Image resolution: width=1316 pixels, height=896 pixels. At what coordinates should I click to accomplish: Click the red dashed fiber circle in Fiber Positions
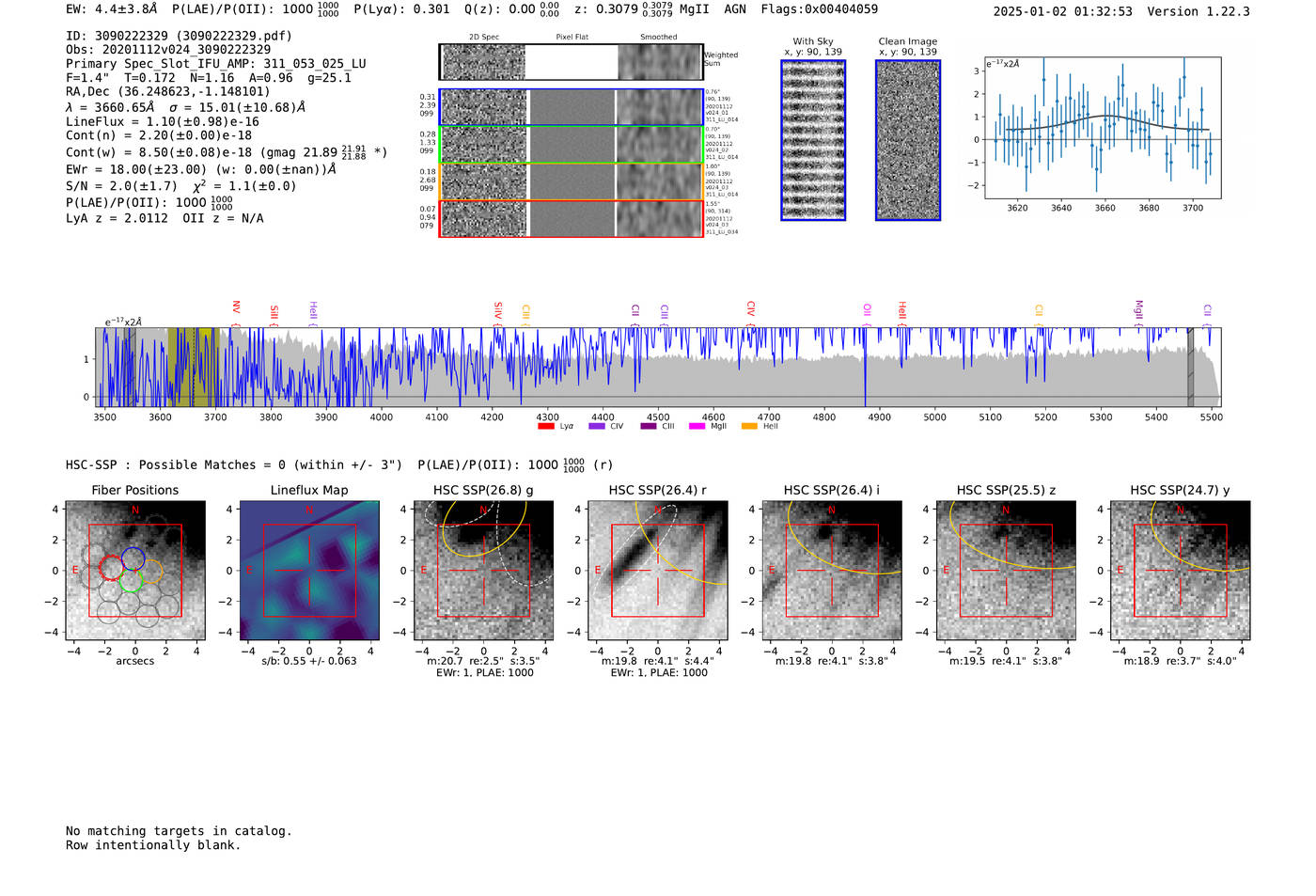(111, 568)
